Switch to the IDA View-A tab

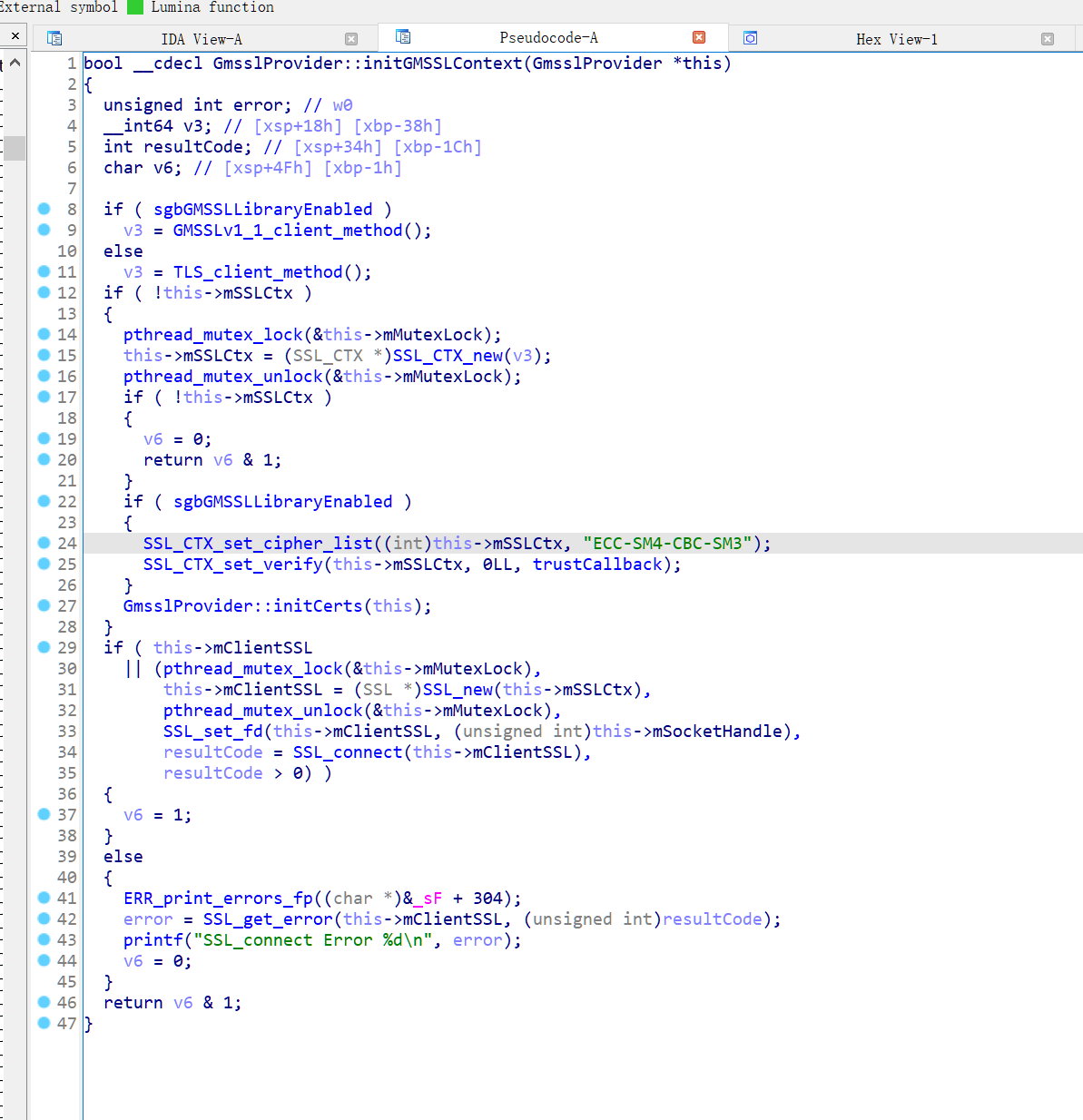(201, 39)
